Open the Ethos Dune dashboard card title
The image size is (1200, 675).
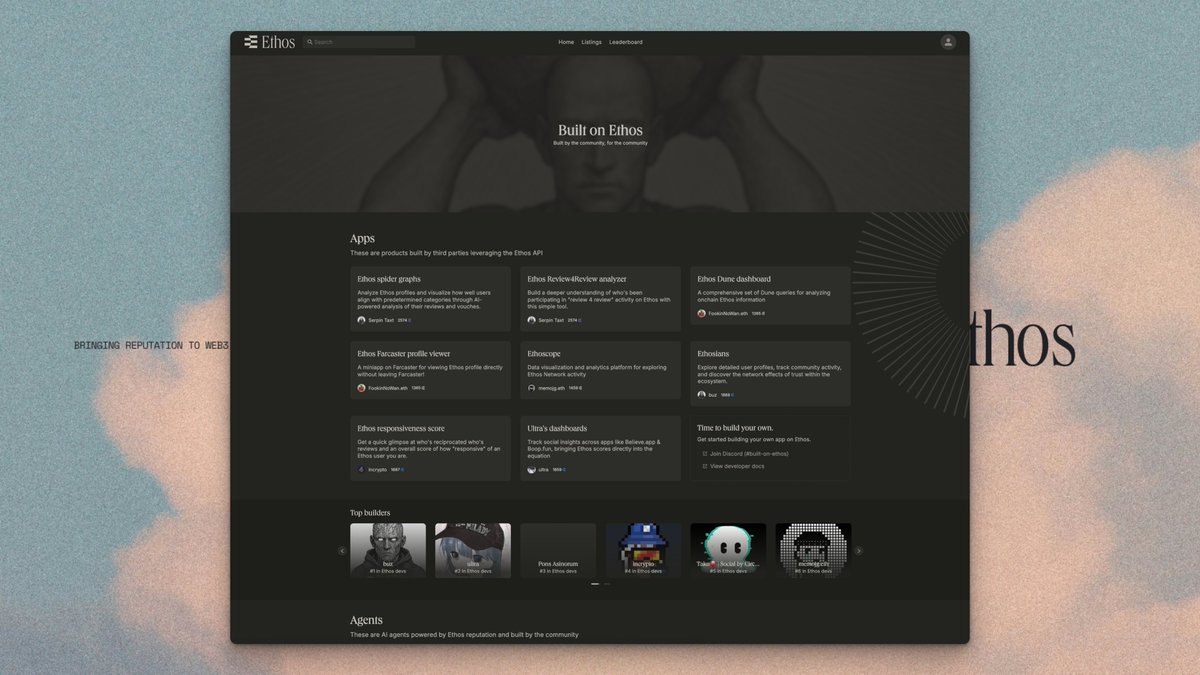tap(734, 279)
